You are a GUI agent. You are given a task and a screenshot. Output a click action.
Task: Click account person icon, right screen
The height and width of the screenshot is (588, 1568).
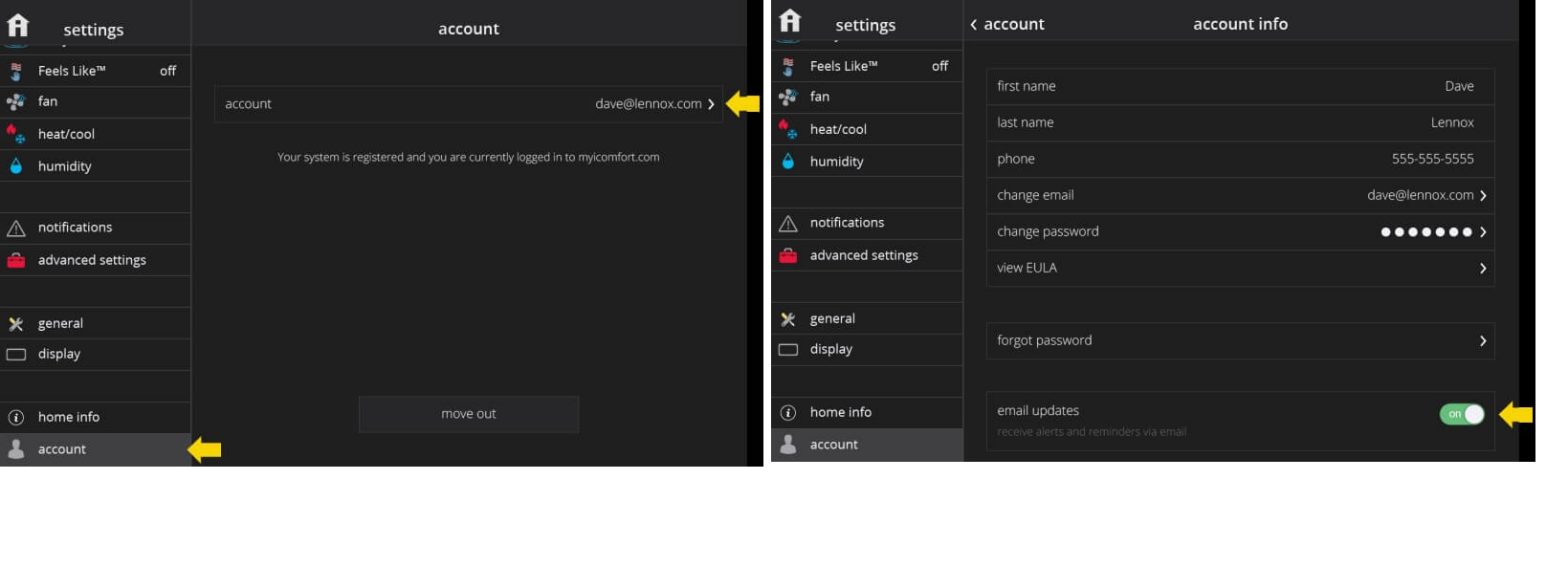(x=788, y=444)
